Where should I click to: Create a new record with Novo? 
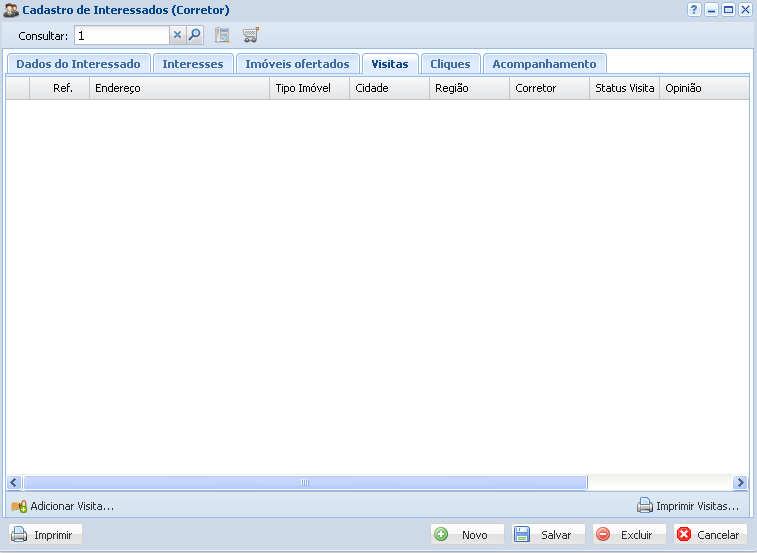coord(467,535)
